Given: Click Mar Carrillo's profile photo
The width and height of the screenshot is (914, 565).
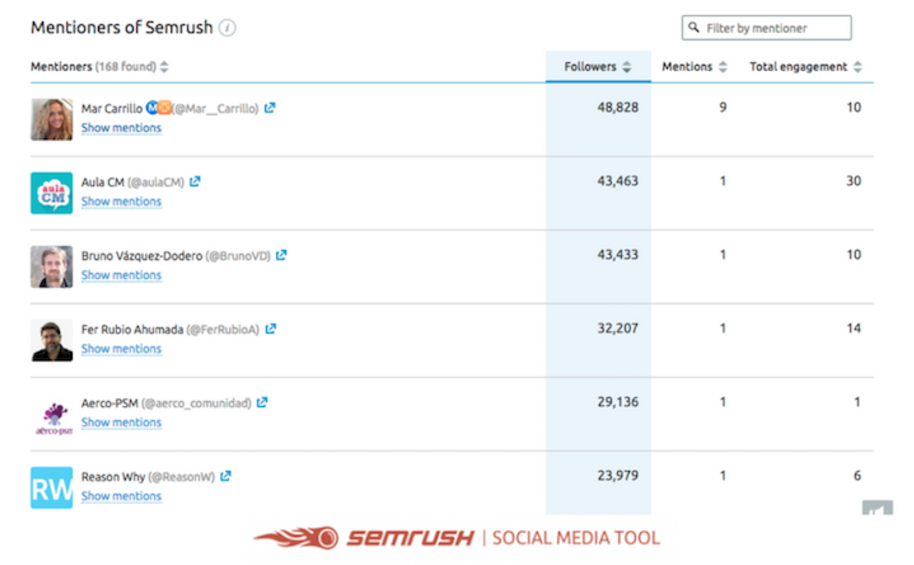Looking at the screenshot, I should tap(52, 120).
